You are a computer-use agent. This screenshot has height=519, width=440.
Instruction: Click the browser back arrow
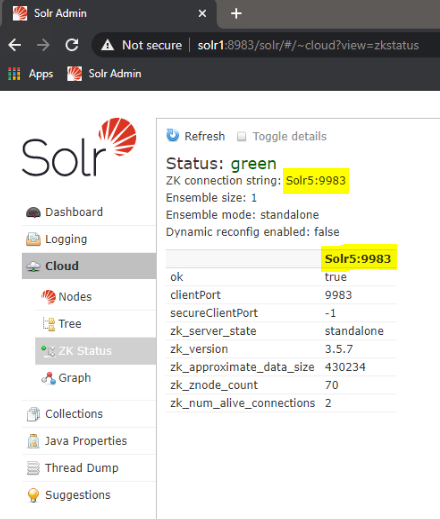pyautogui.click(x=15, y=45)
